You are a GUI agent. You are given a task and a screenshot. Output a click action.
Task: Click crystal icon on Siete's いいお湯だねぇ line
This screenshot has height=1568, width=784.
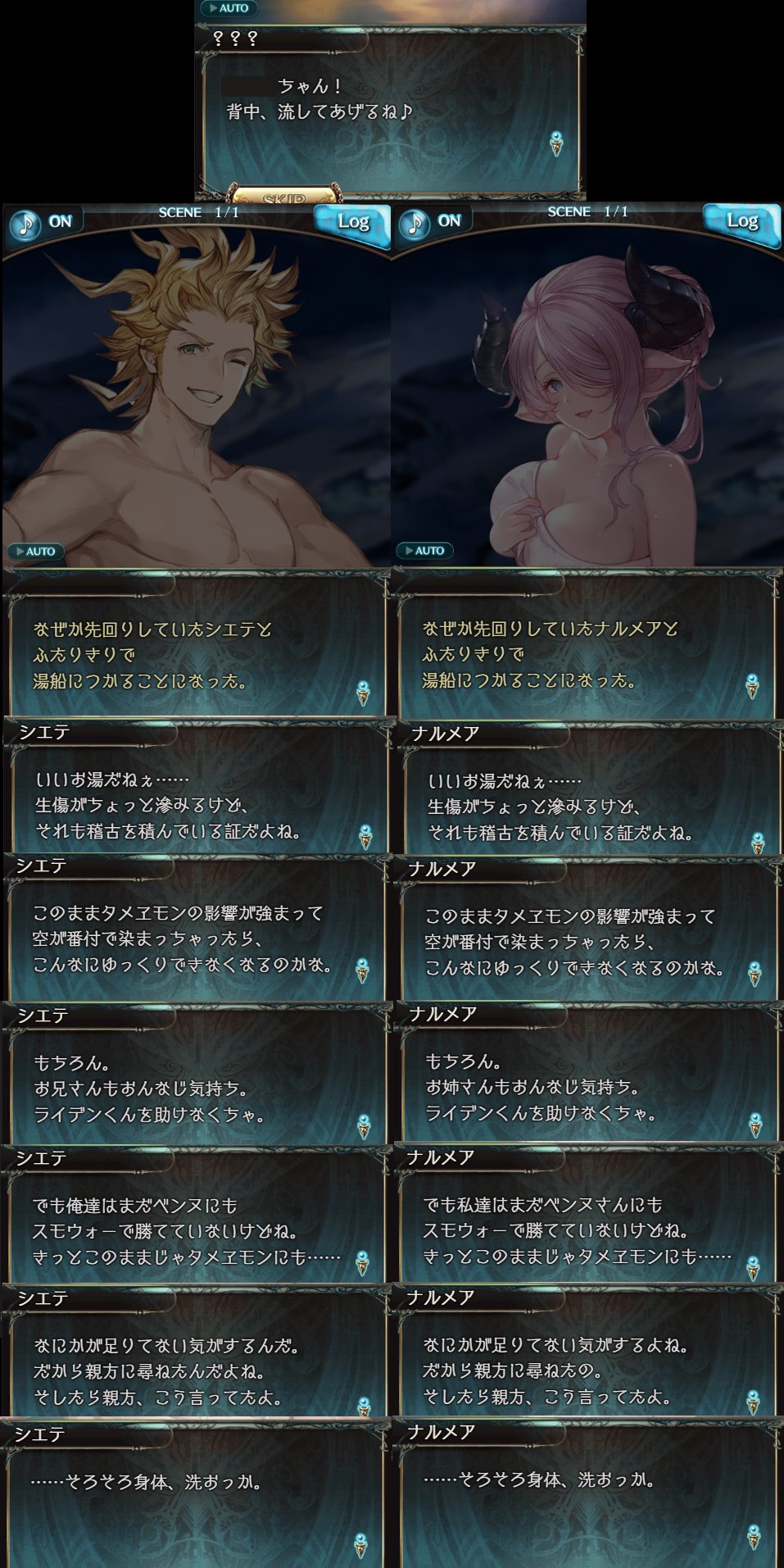(366, 837)
